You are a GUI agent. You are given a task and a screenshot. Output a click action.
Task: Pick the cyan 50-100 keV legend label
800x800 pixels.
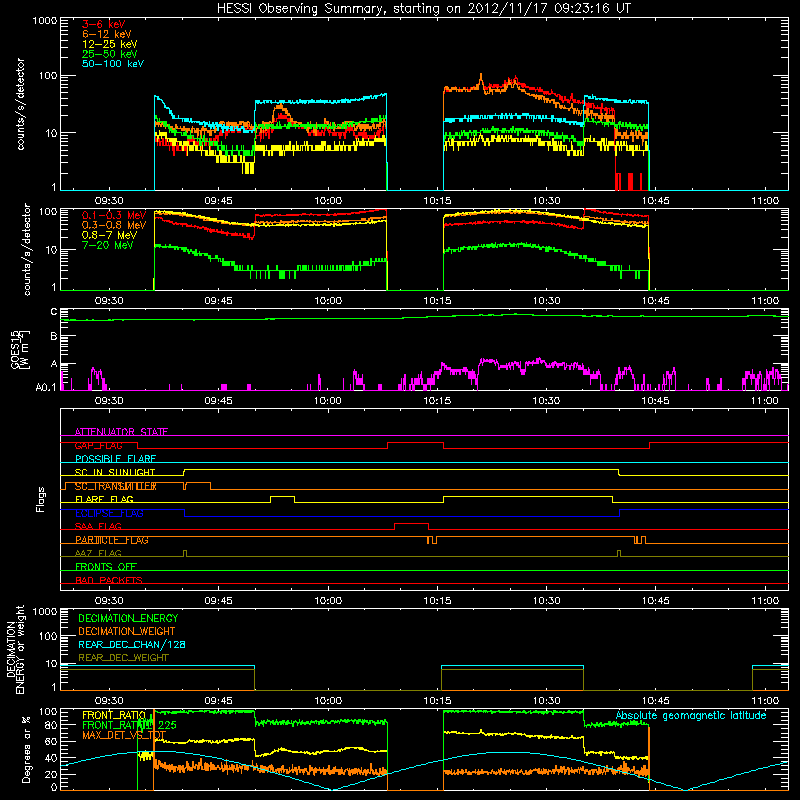[x=113, y=64]
